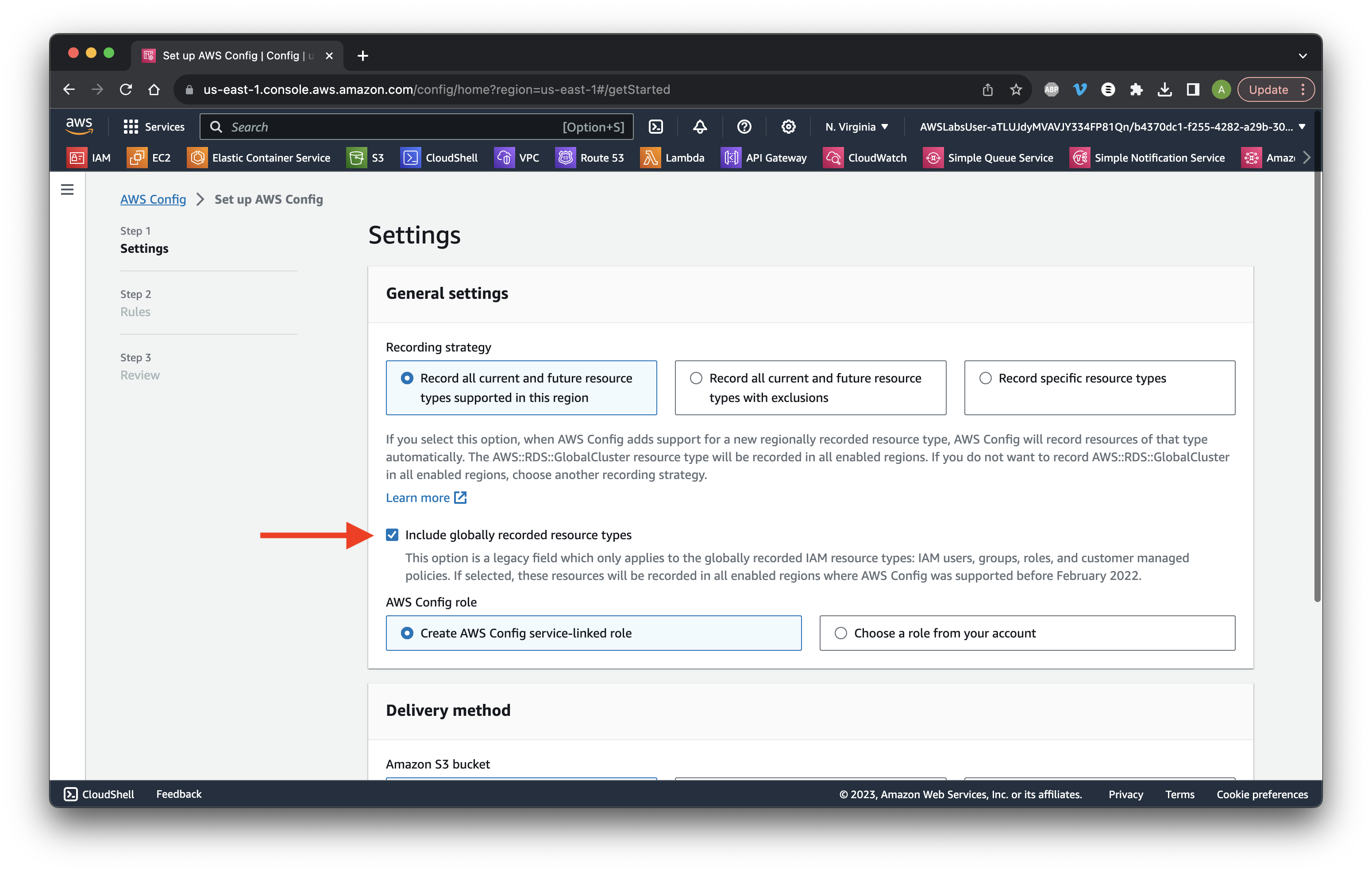Open the browser share icon
This screenshot has width=1372, height=873.
pyautogui.click(x=987, y=89)
